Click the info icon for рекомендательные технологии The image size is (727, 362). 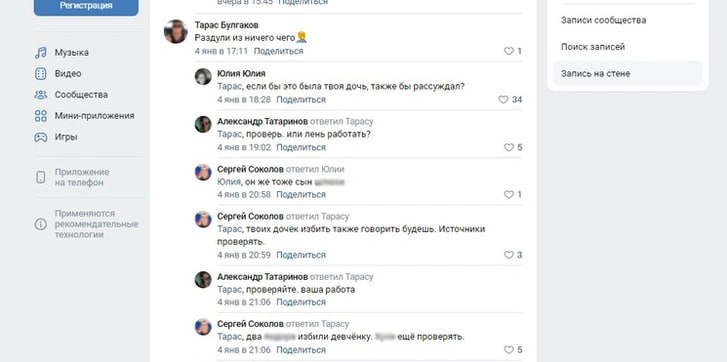41,224
